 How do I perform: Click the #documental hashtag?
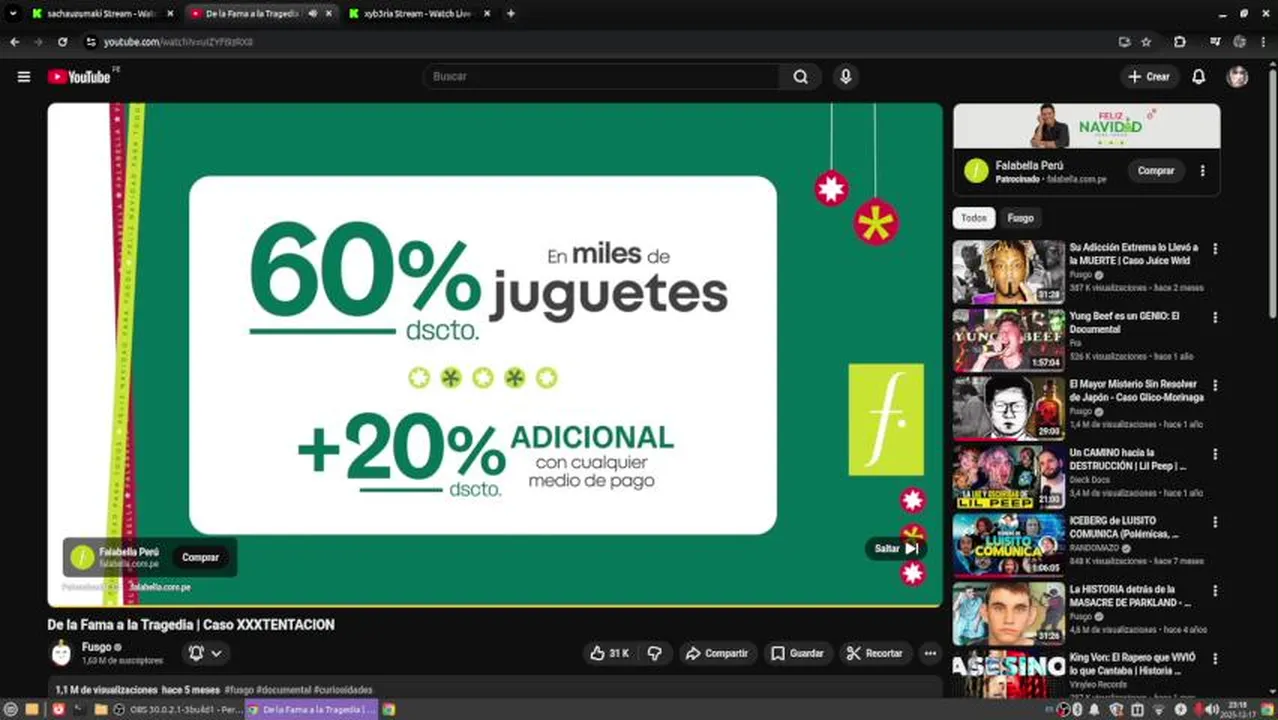click(283, 690)
